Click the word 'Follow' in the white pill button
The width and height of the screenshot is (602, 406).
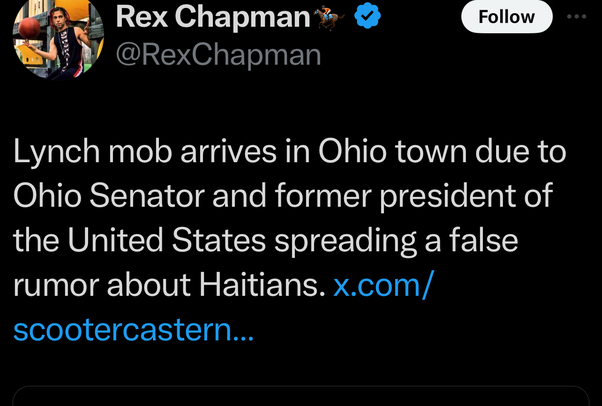point(505,17)
